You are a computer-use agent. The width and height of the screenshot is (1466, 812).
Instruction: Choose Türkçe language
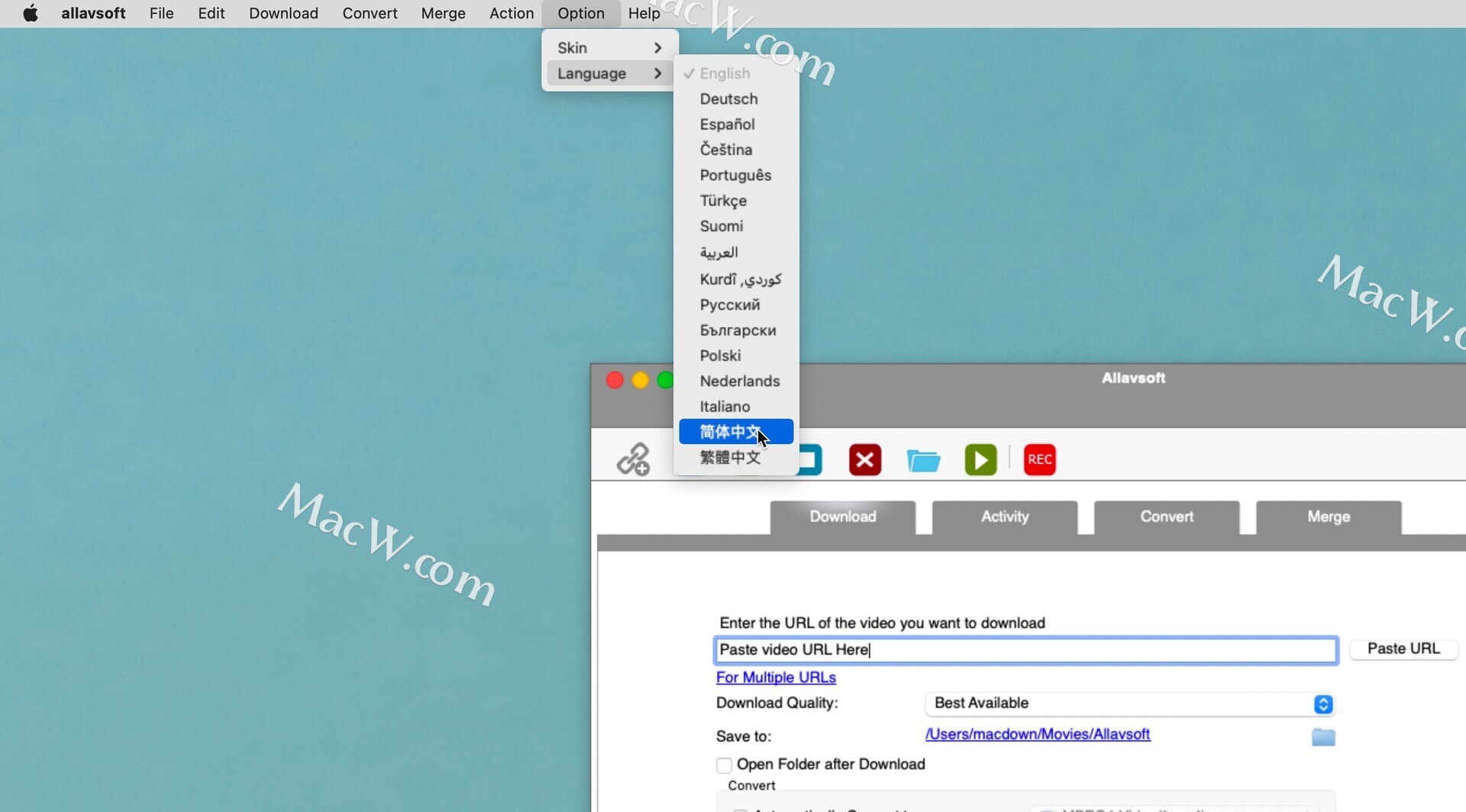pos(736,201)
